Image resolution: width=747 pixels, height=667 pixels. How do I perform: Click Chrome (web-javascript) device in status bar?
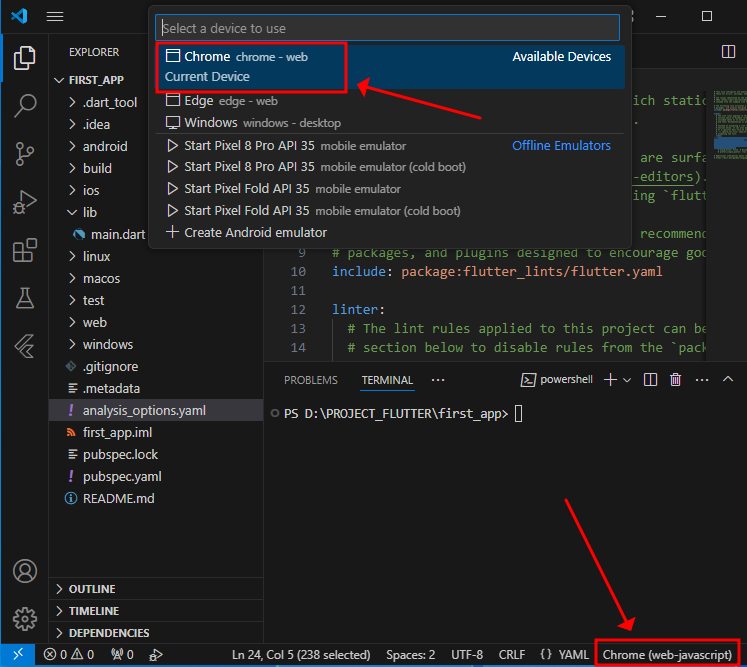click(x=667, y=655)
